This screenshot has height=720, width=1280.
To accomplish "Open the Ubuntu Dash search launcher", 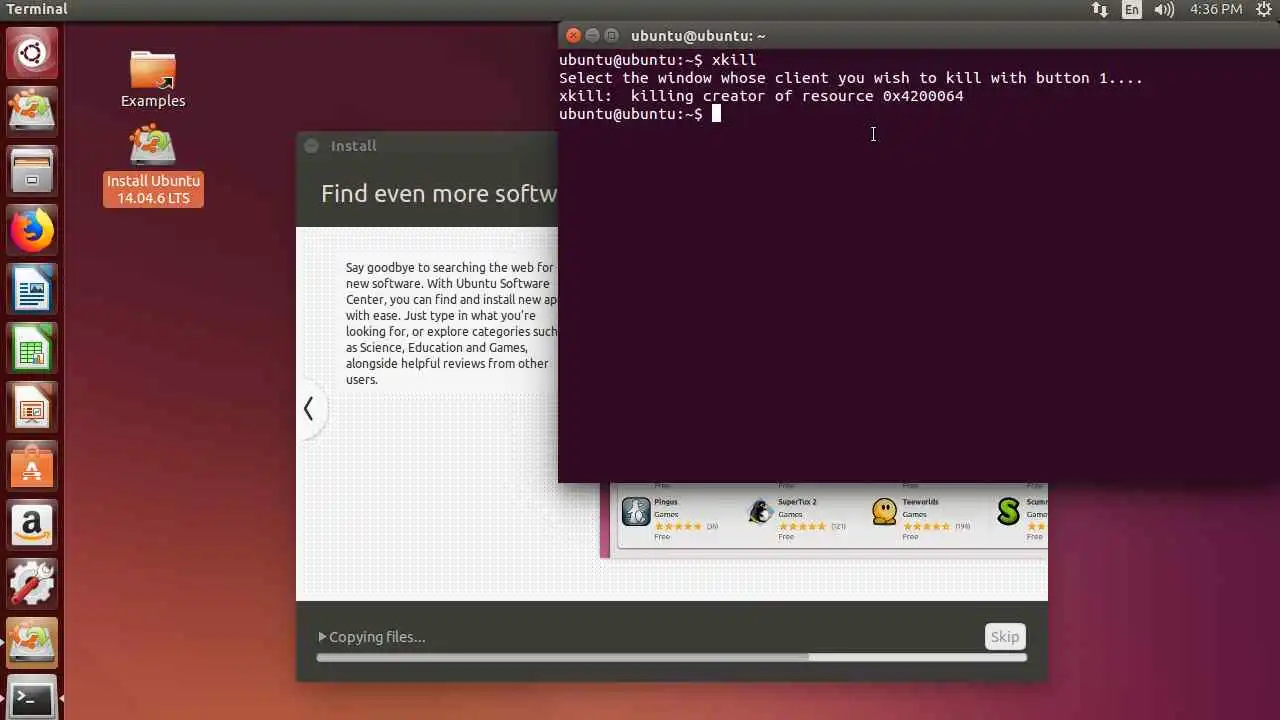I will [x=32, y=53].
